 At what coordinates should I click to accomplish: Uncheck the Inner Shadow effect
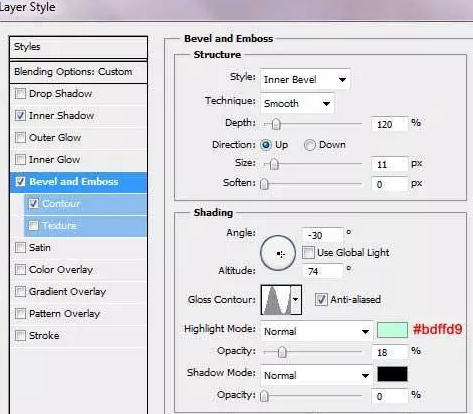(x=20, y=116)
